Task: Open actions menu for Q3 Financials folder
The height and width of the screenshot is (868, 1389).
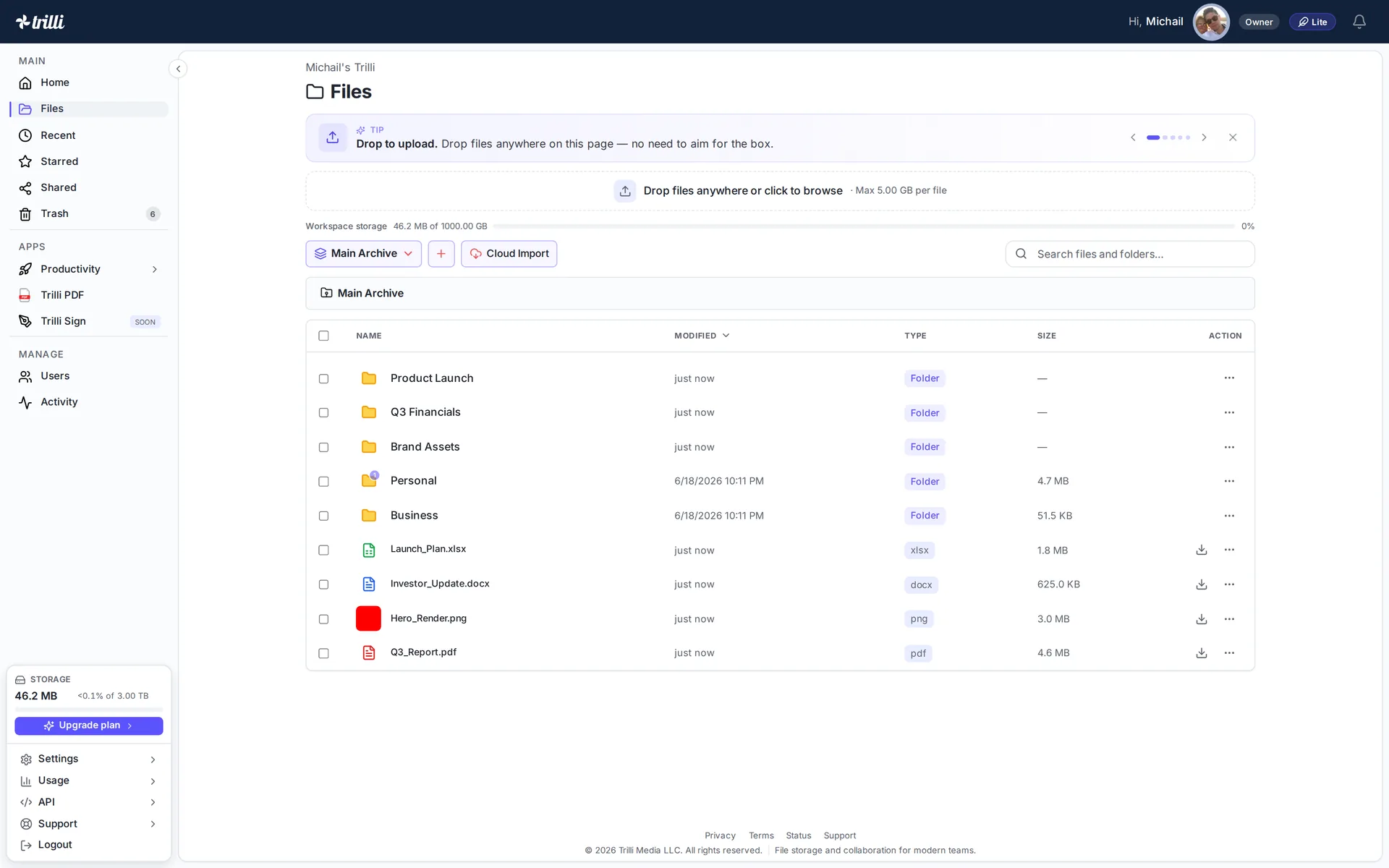Action: click(1229, 412)
